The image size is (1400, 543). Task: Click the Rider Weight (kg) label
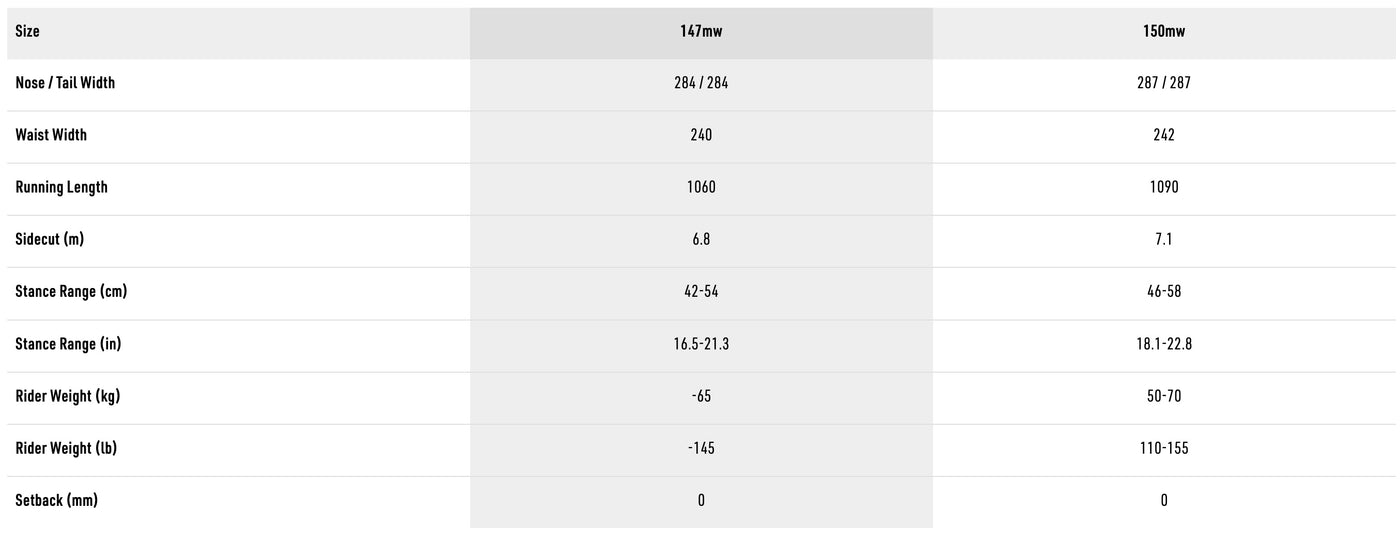click(67, 396)
